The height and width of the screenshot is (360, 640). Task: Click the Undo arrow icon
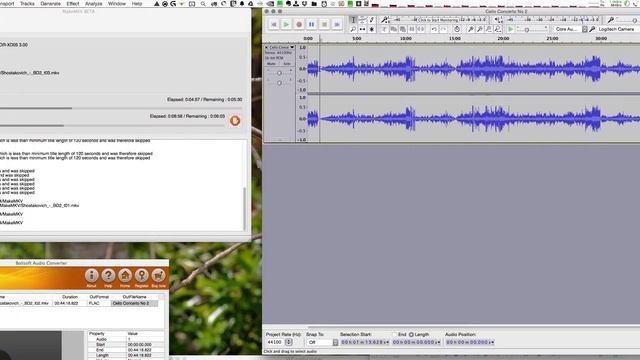434,29
